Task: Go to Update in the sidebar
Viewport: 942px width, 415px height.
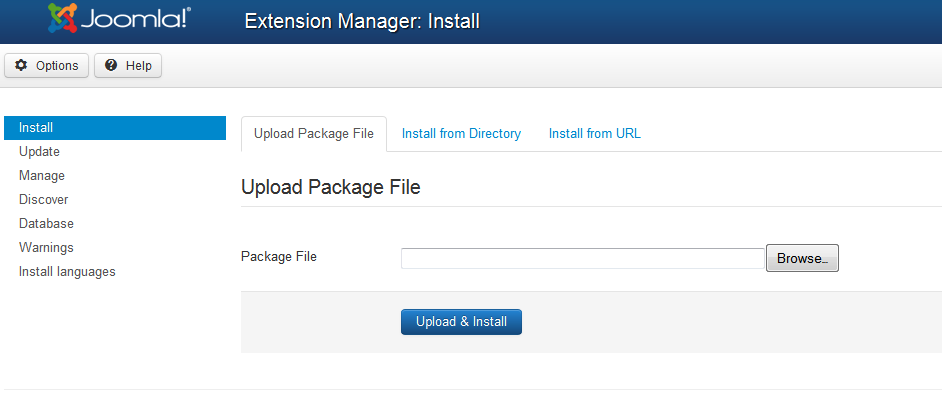Action: tap(39, 152)
